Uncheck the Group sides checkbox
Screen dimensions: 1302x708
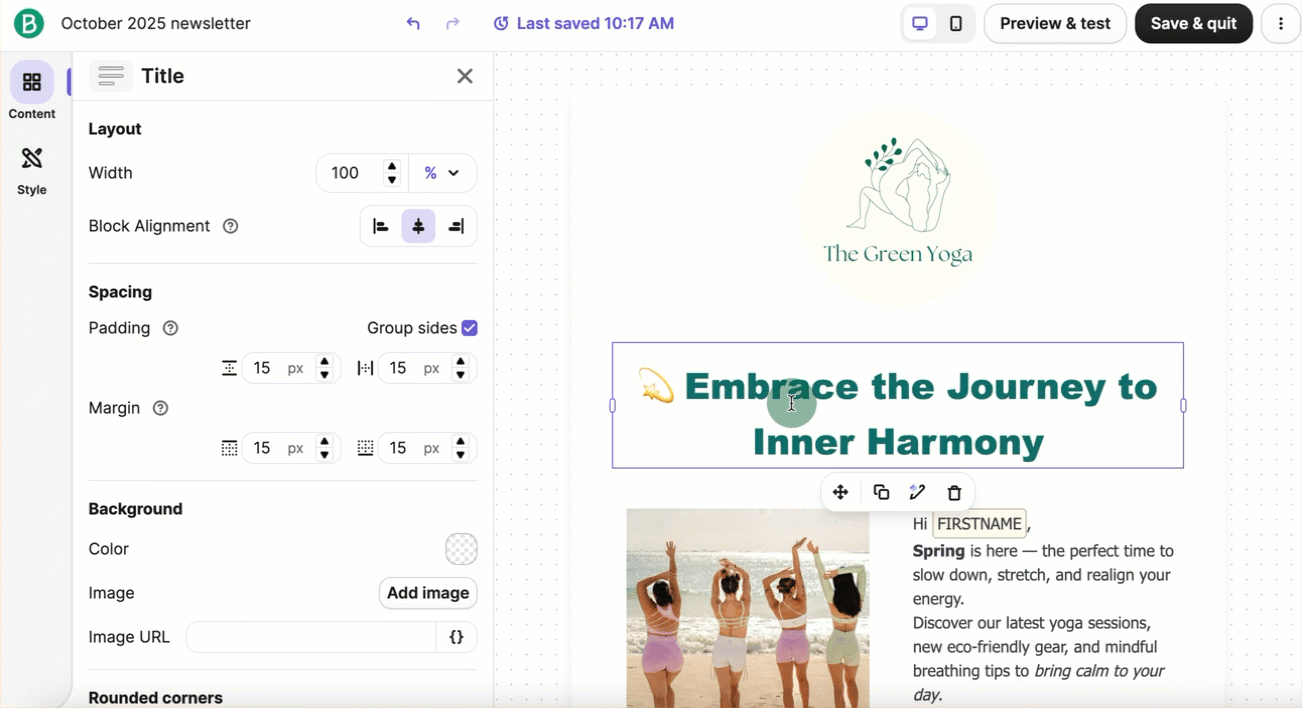tap(469, 328)
